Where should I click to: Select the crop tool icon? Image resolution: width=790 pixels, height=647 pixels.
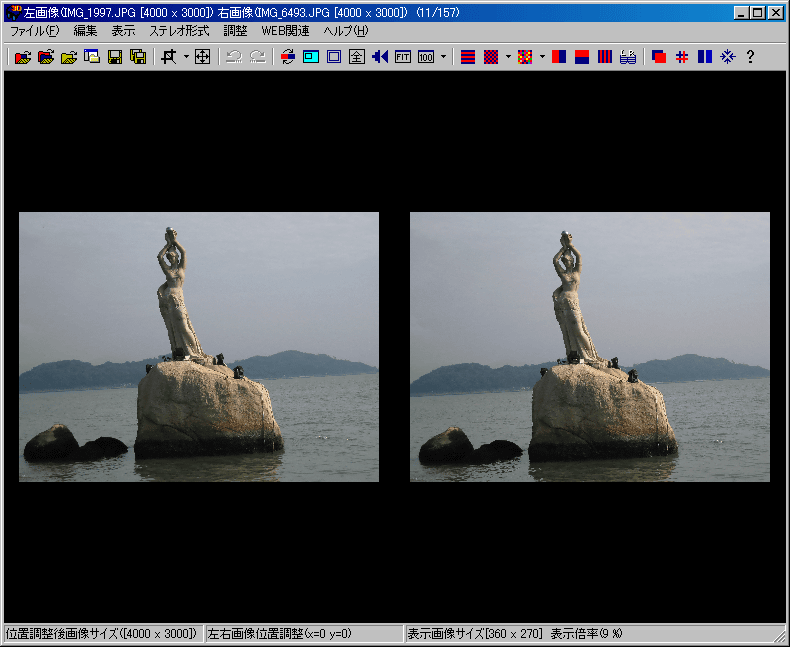(x=169, y=56)
